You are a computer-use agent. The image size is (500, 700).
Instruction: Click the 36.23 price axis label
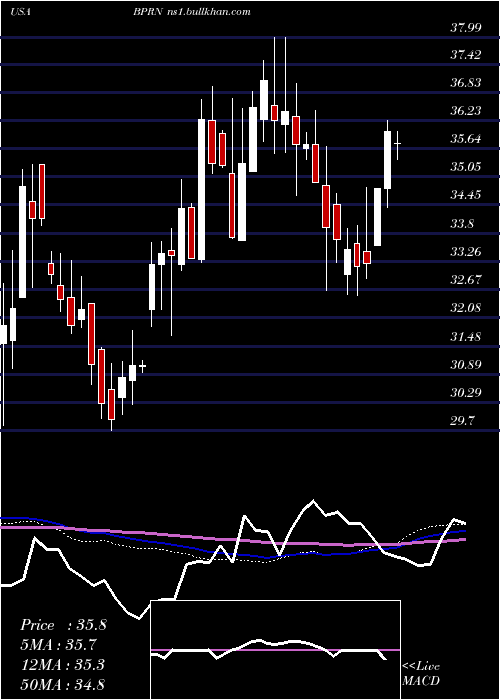point(466,111)
